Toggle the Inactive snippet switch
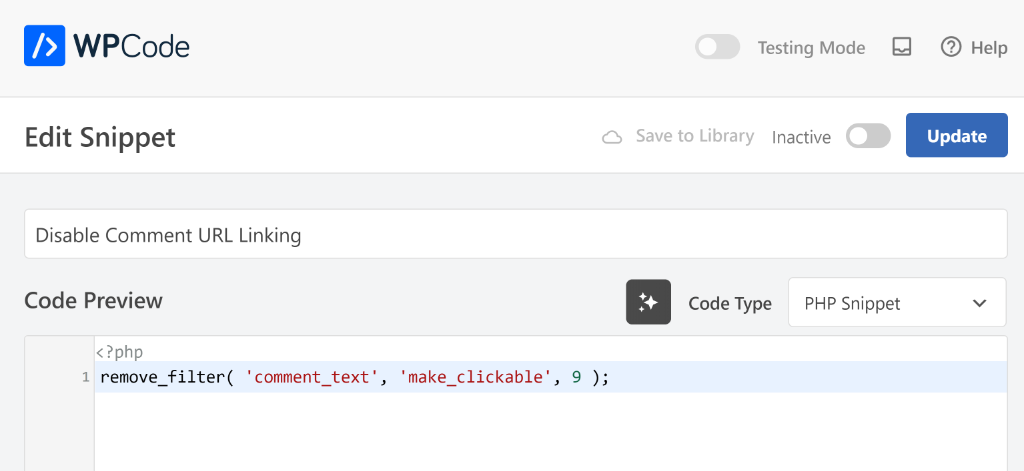This screenshot has height=471, width=1024. click(868, 137)
